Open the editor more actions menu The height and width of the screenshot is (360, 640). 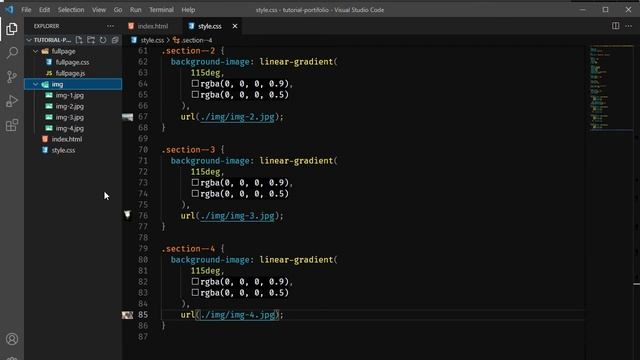point(629,26)
